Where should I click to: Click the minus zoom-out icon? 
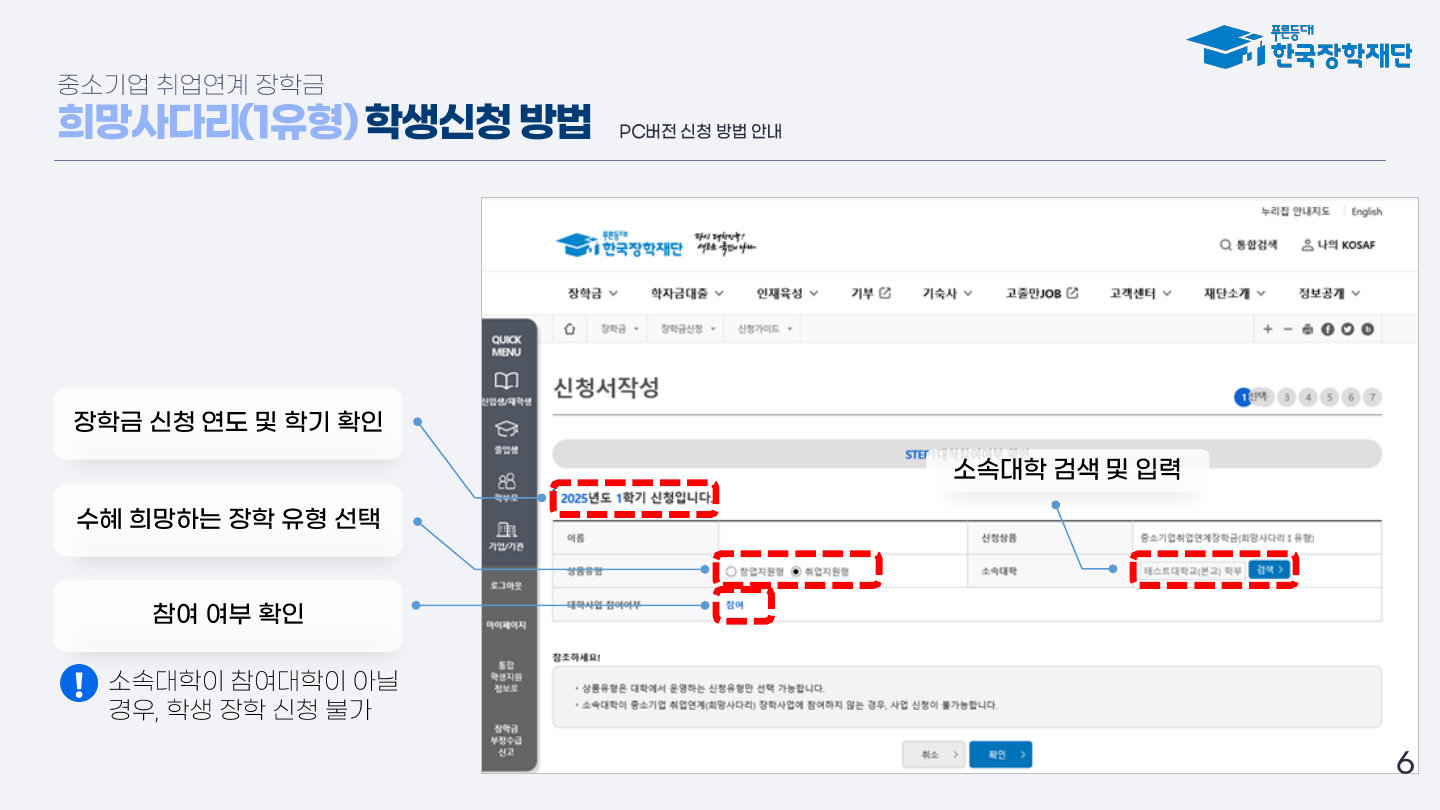(x=1288, y=329)
